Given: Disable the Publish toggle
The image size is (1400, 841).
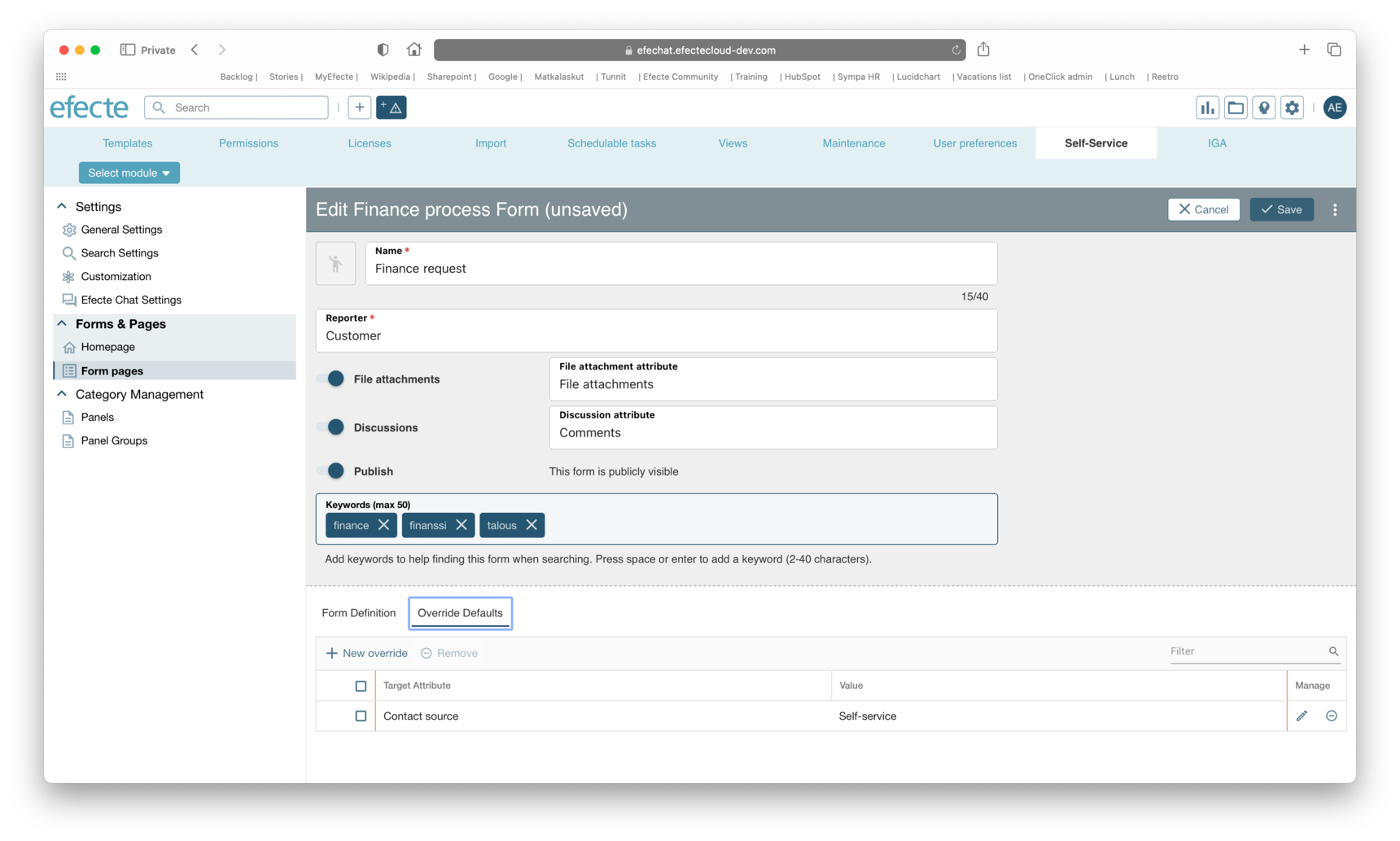Looking at the screenshot, I should 333,471.
